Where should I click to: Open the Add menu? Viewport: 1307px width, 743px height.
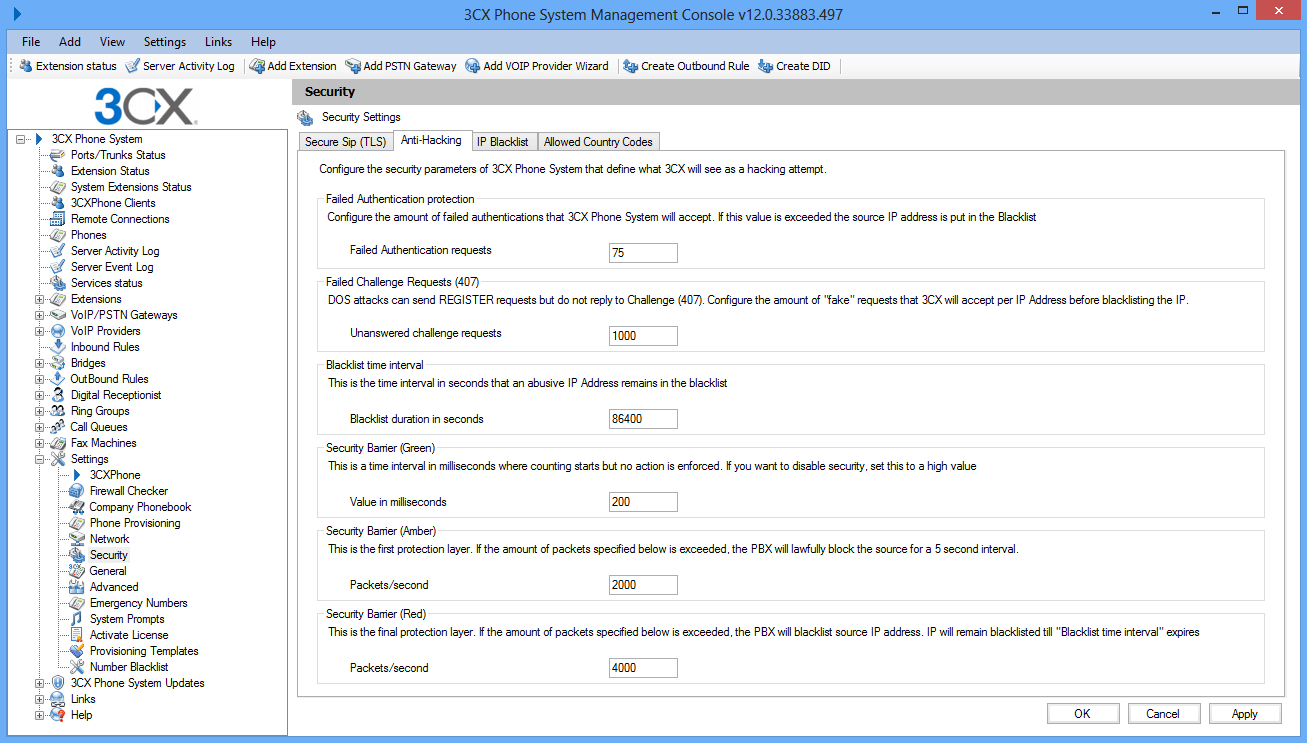pos(70,42)
